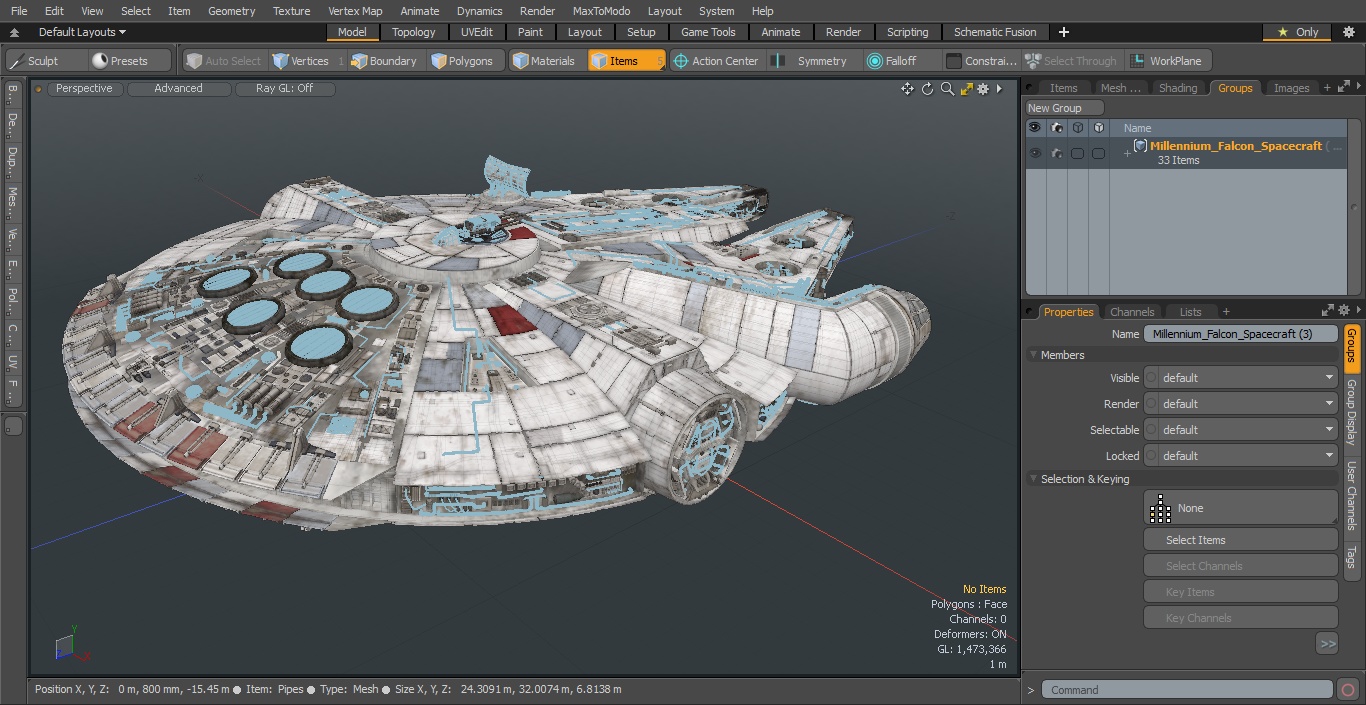Screen dimensions: 1366x705
Task: Toggle the fourth column checkbox for Millennium_Falcon_Spacecraft
Action: tap(1098, 153)
